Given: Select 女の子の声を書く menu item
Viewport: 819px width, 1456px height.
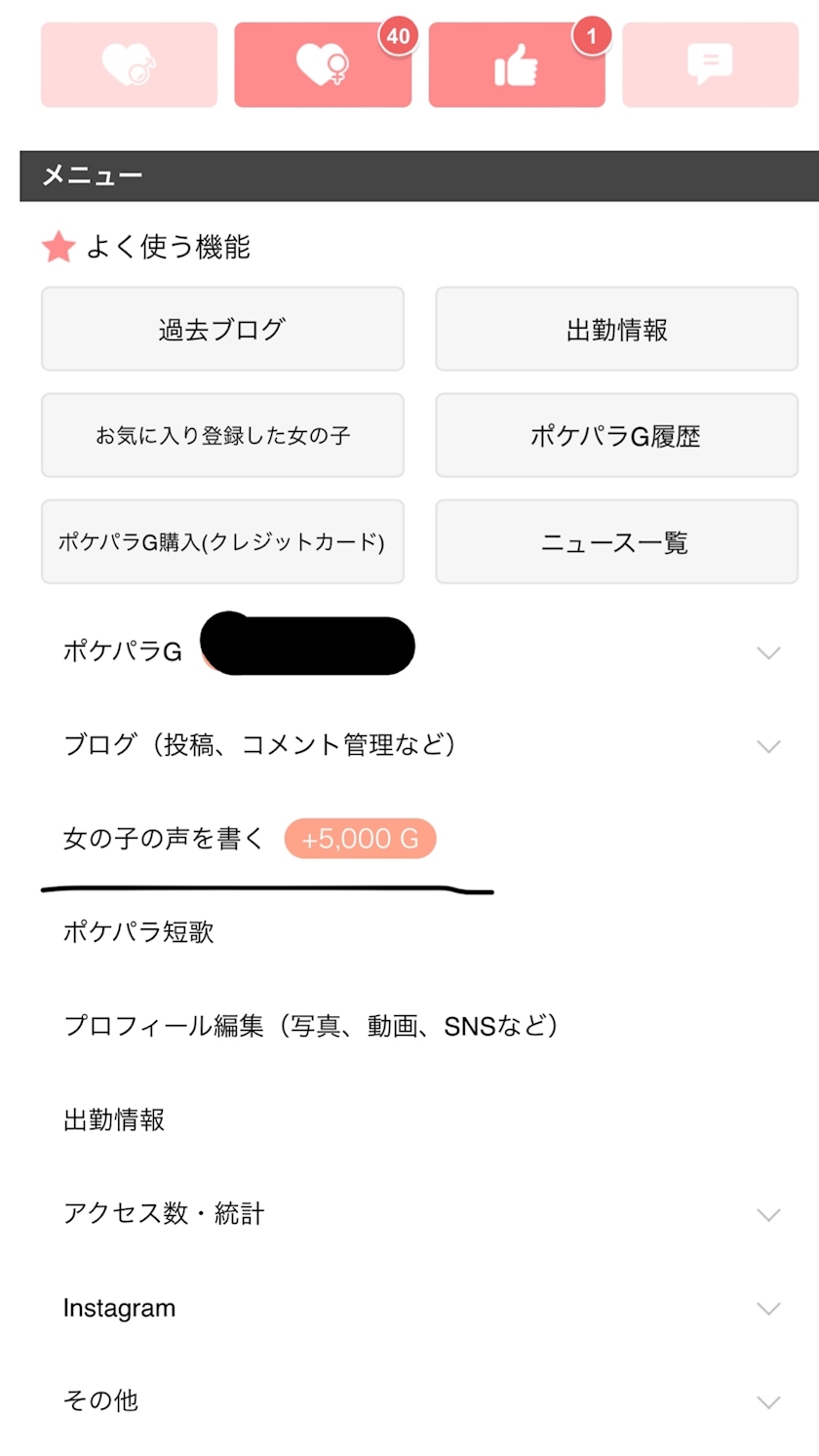Looking at the screenshot, I should pos(164,839).
